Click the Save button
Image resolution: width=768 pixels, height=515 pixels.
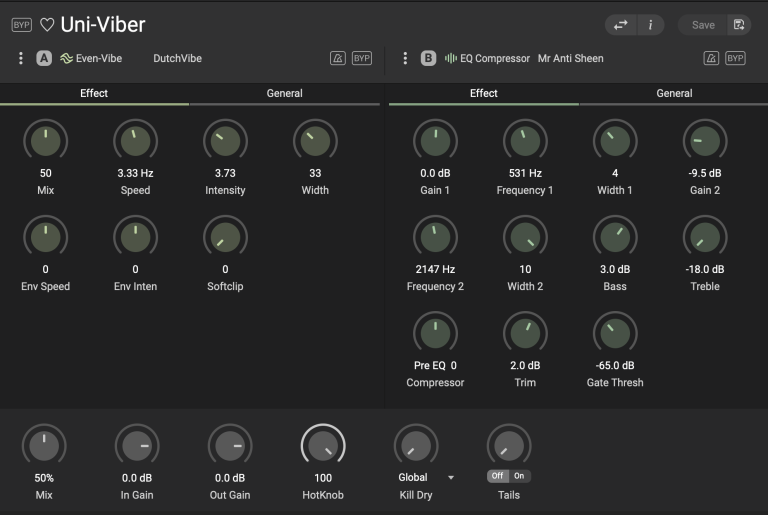click(x=703, y=25)
